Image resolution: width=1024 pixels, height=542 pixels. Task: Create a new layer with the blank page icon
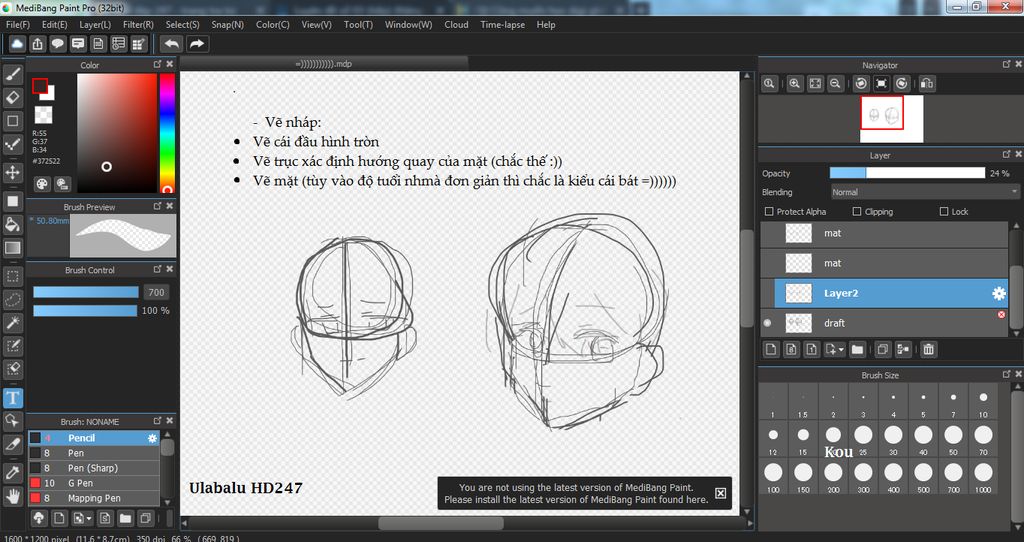771,349
